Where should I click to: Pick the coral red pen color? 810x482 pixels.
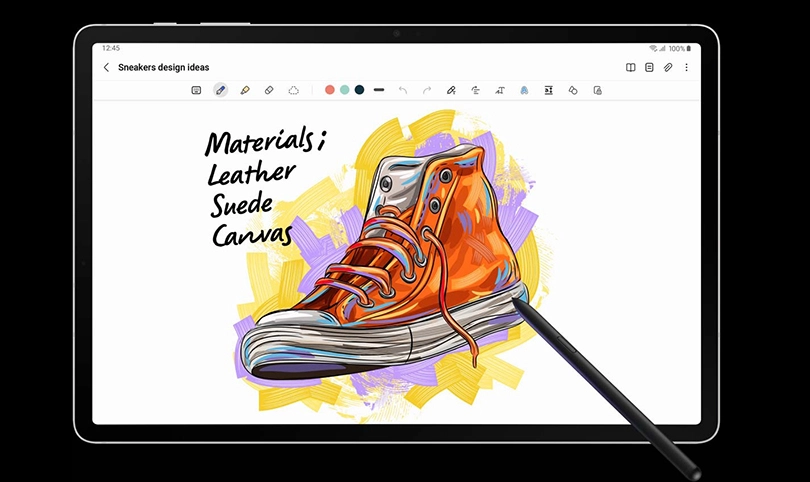pos(330,90)
